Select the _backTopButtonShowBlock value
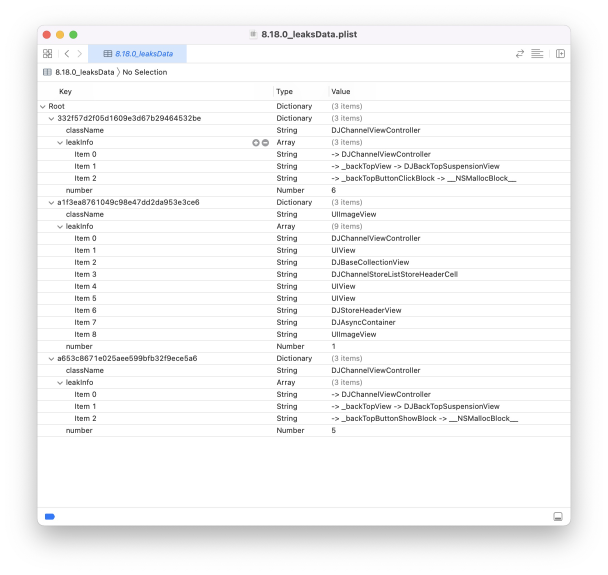Viewport: 608px width, 575px height. (425, 419)
